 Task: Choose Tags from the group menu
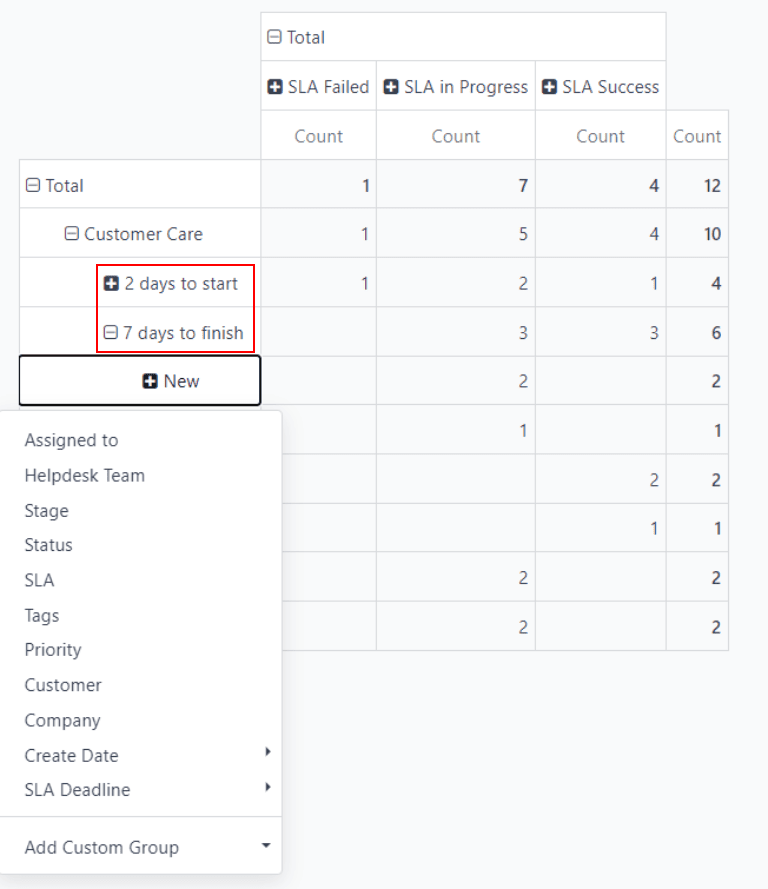coord(42,616)
